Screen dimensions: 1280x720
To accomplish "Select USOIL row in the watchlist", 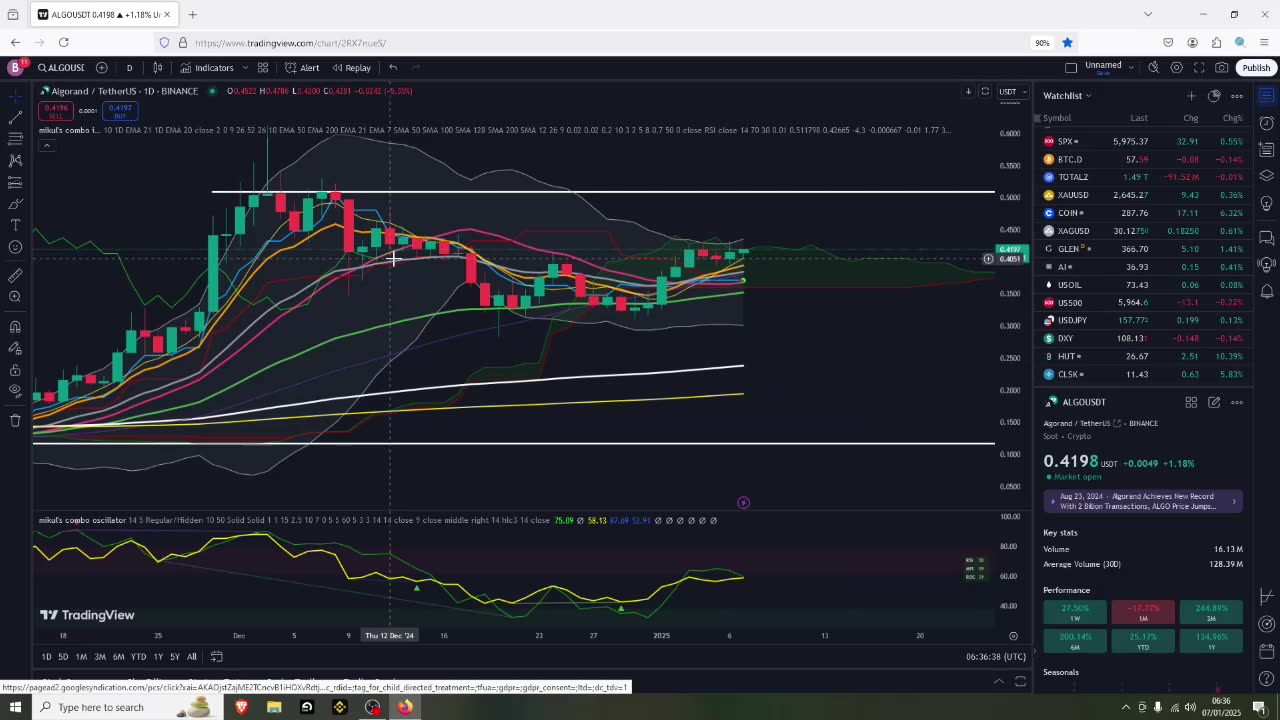I will pyautogui.click(x=1143, y=285).
